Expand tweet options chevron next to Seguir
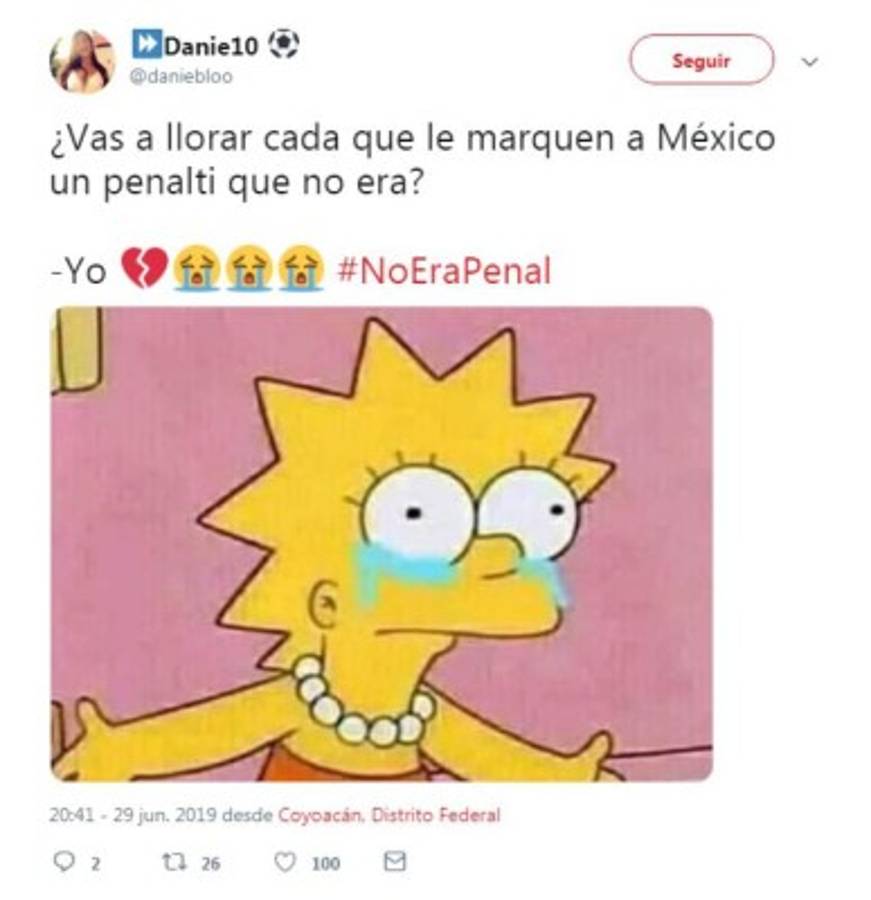 (x=810, y=61)
